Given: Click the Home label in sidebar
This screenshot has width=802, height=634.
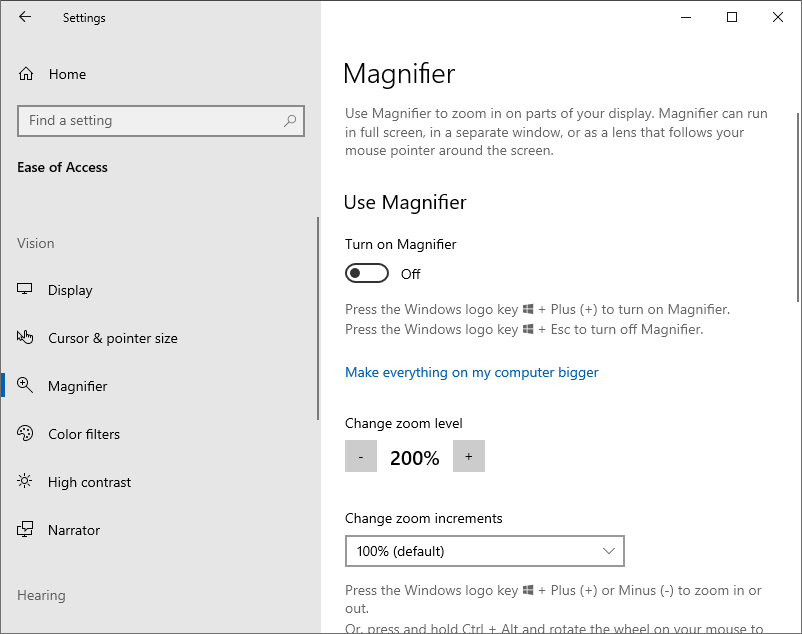Looking at the screenshot, I should pyautogui.click(x=68, y=74).
